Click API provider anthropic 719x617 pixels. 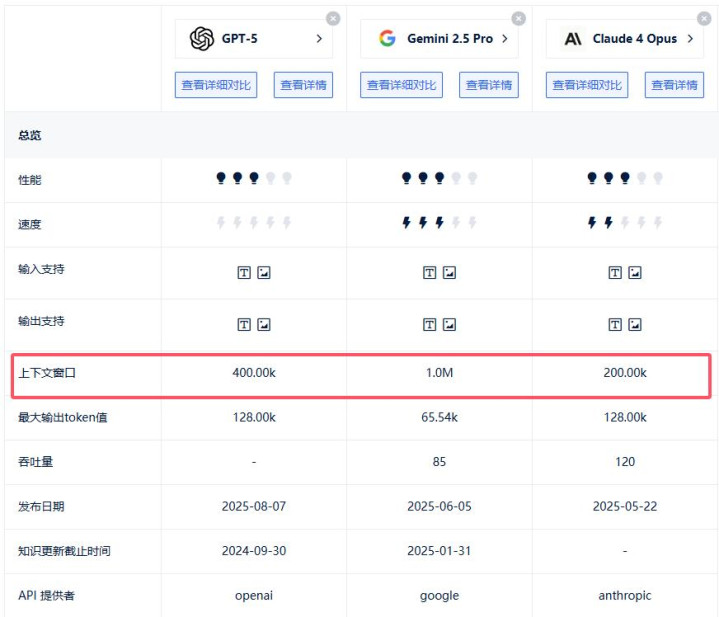(625, 595)
